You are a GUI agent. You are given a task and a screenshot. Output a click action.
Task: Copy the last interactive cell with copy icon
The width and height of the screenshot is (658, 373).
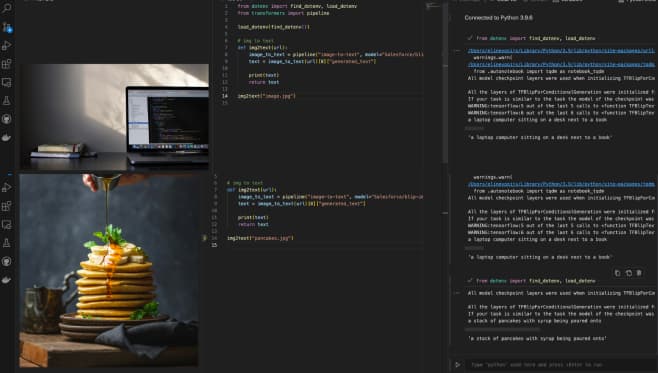[617, 273]
